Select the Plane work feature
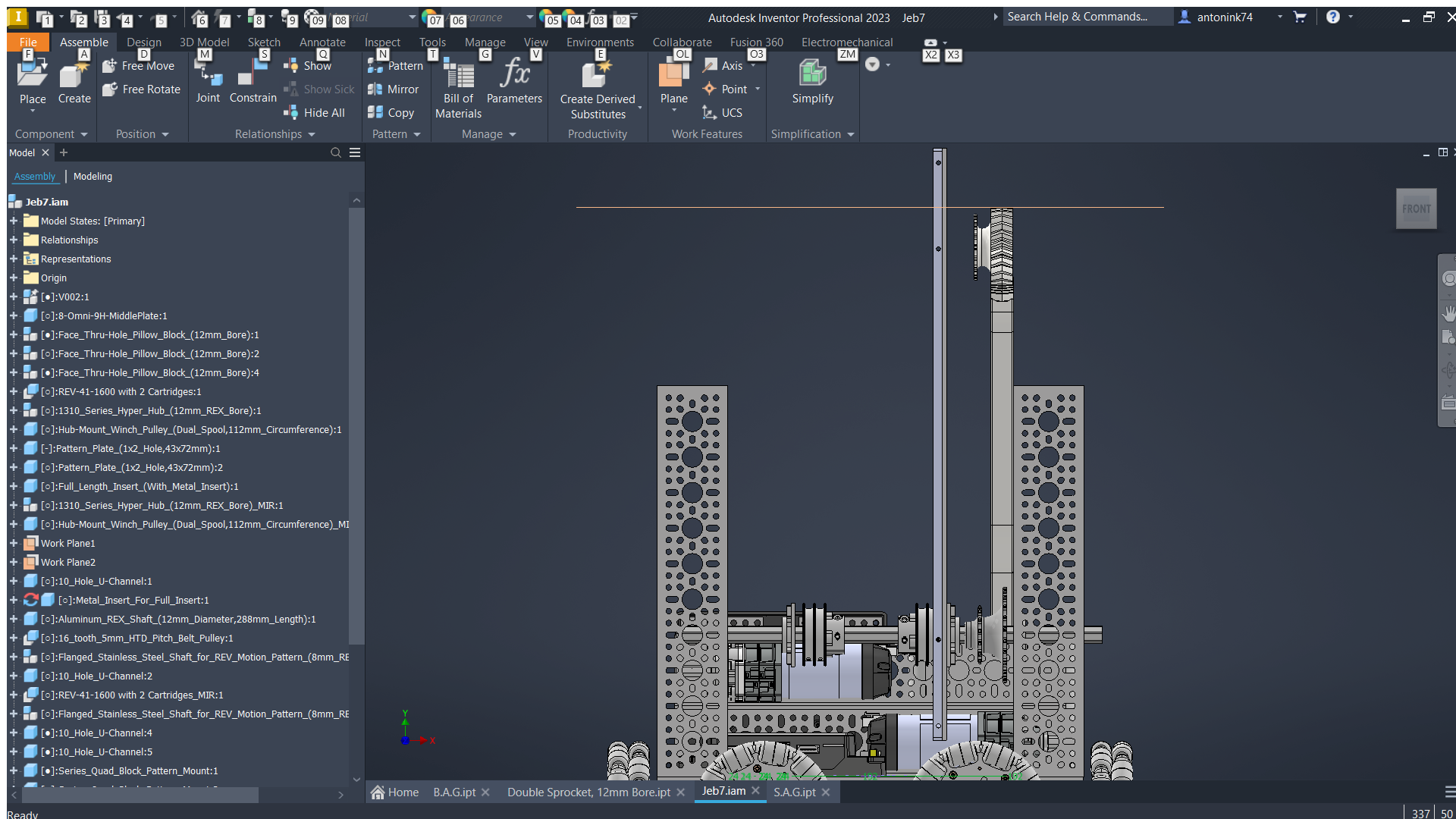 (x=673, y=82)
